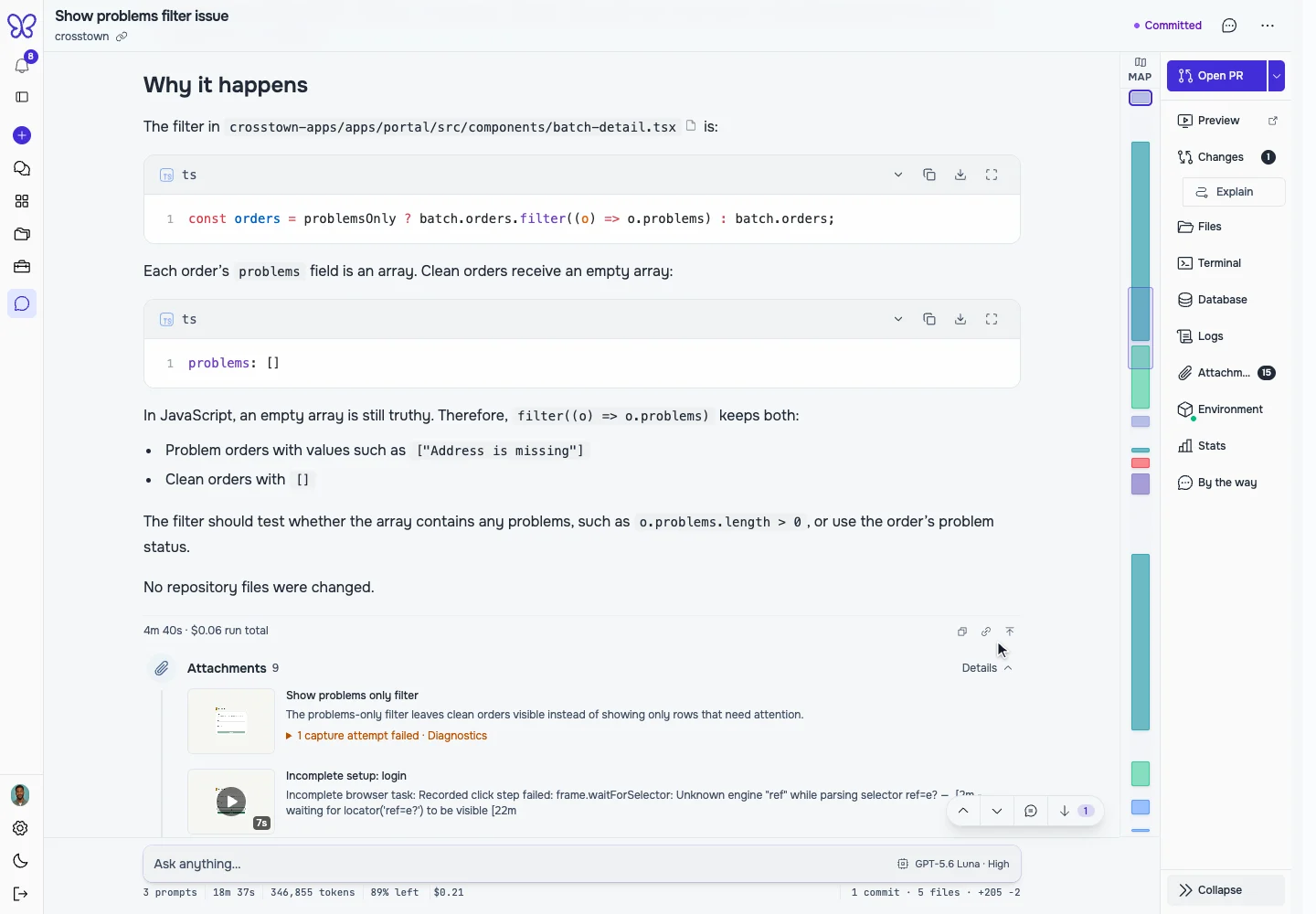Collapse the right side panel
Image resolution: width=1316 pixels, height=914 pixels.
coord(1226,890)
